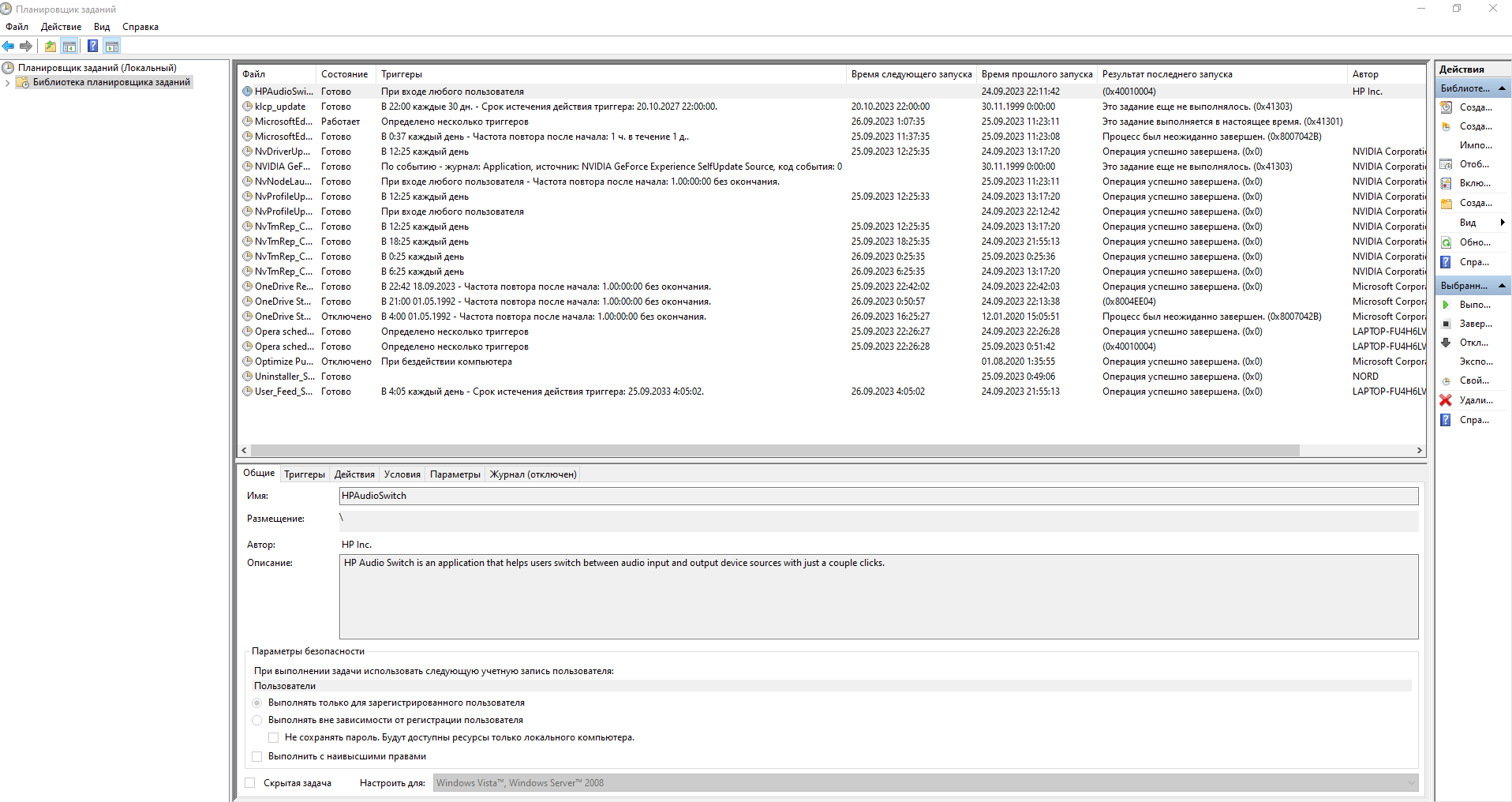Expand the Библиотека планировщика заданий tree node
1512x802 pixels.
pyautogui.click(x=8, y=83)
